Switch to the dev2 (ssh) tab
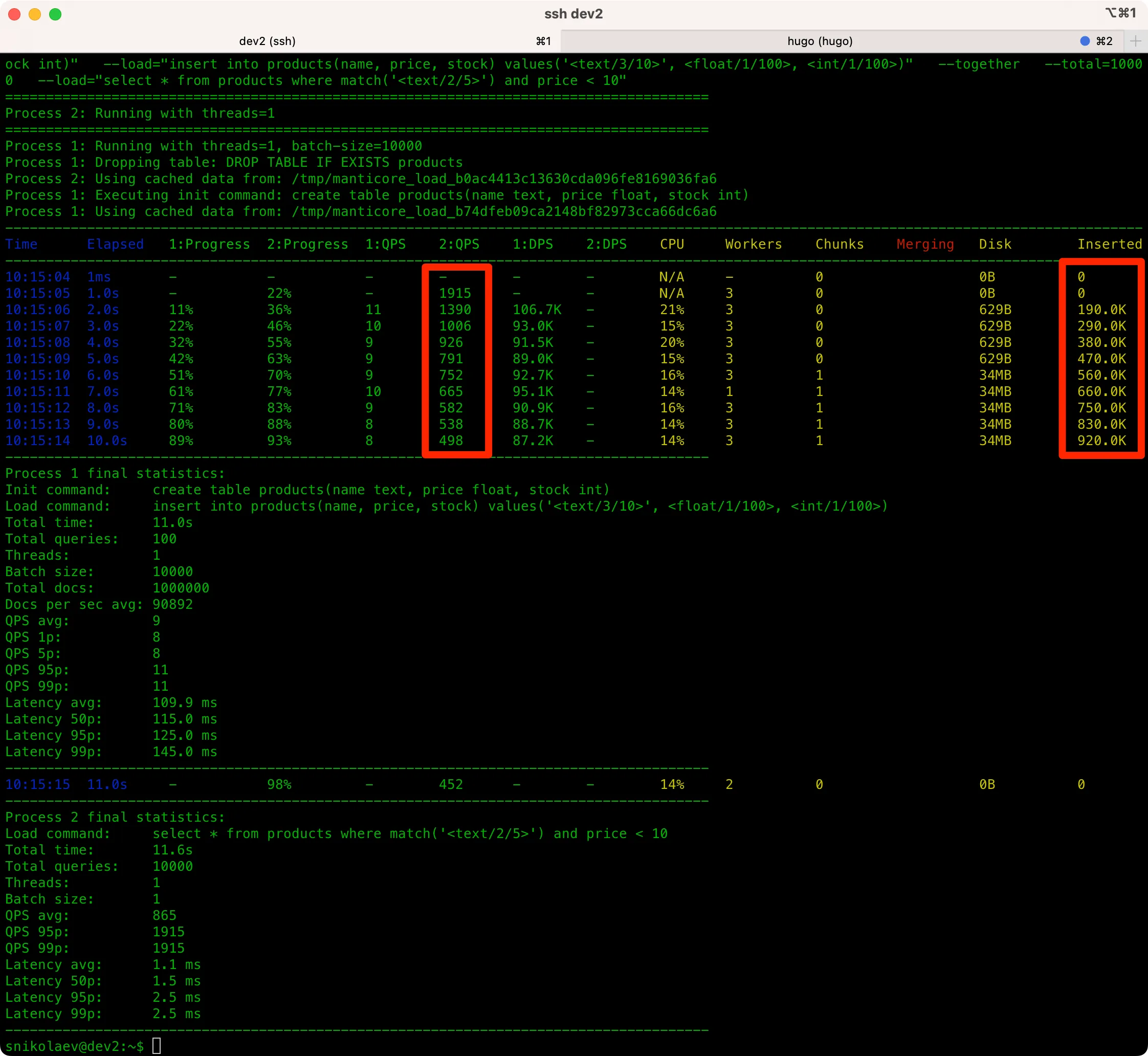Viewport: 1148px width, 1056px height. click(x=268, y=41)
